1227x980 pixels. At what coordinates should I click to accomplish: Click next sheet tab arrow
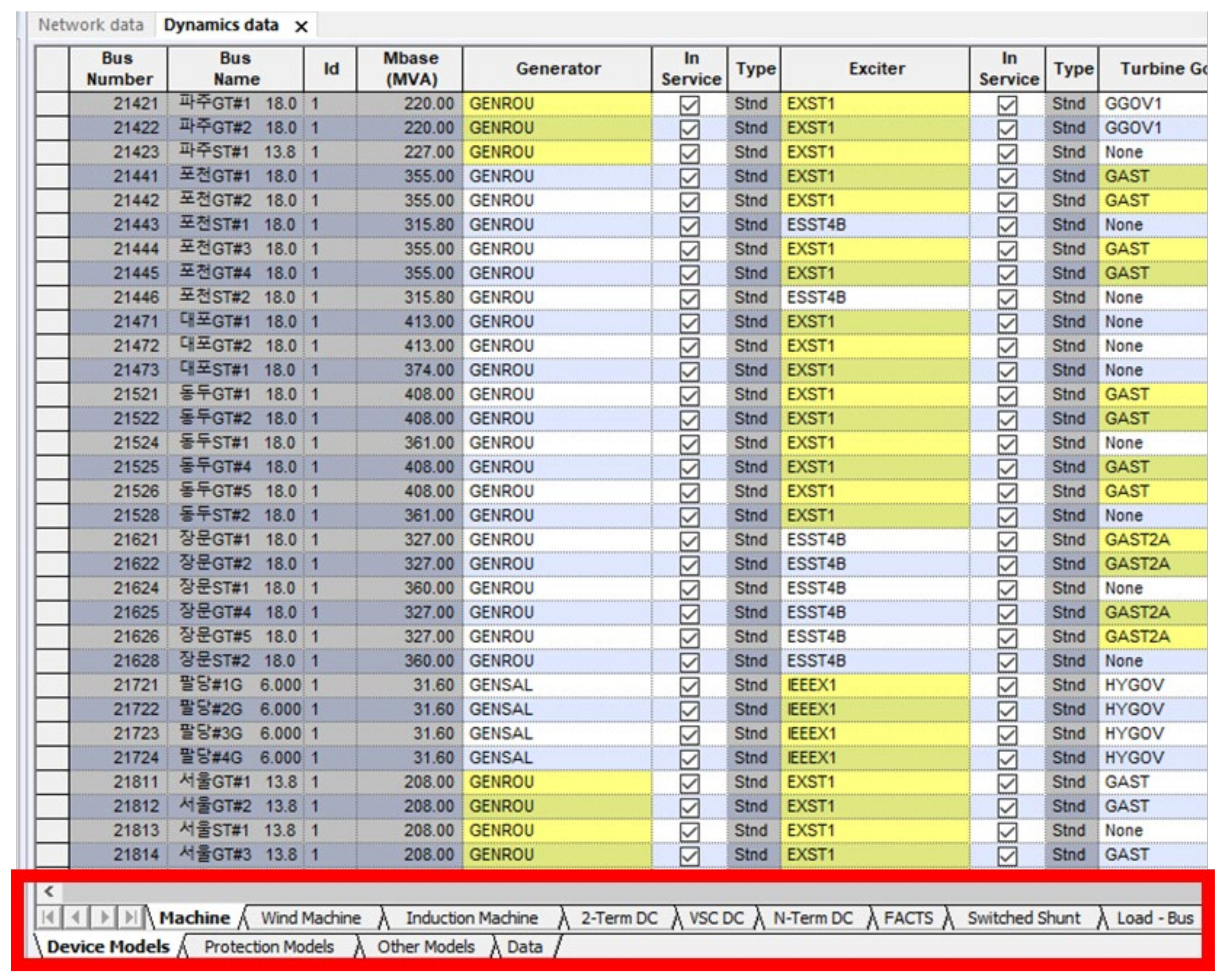click(104, 917)
